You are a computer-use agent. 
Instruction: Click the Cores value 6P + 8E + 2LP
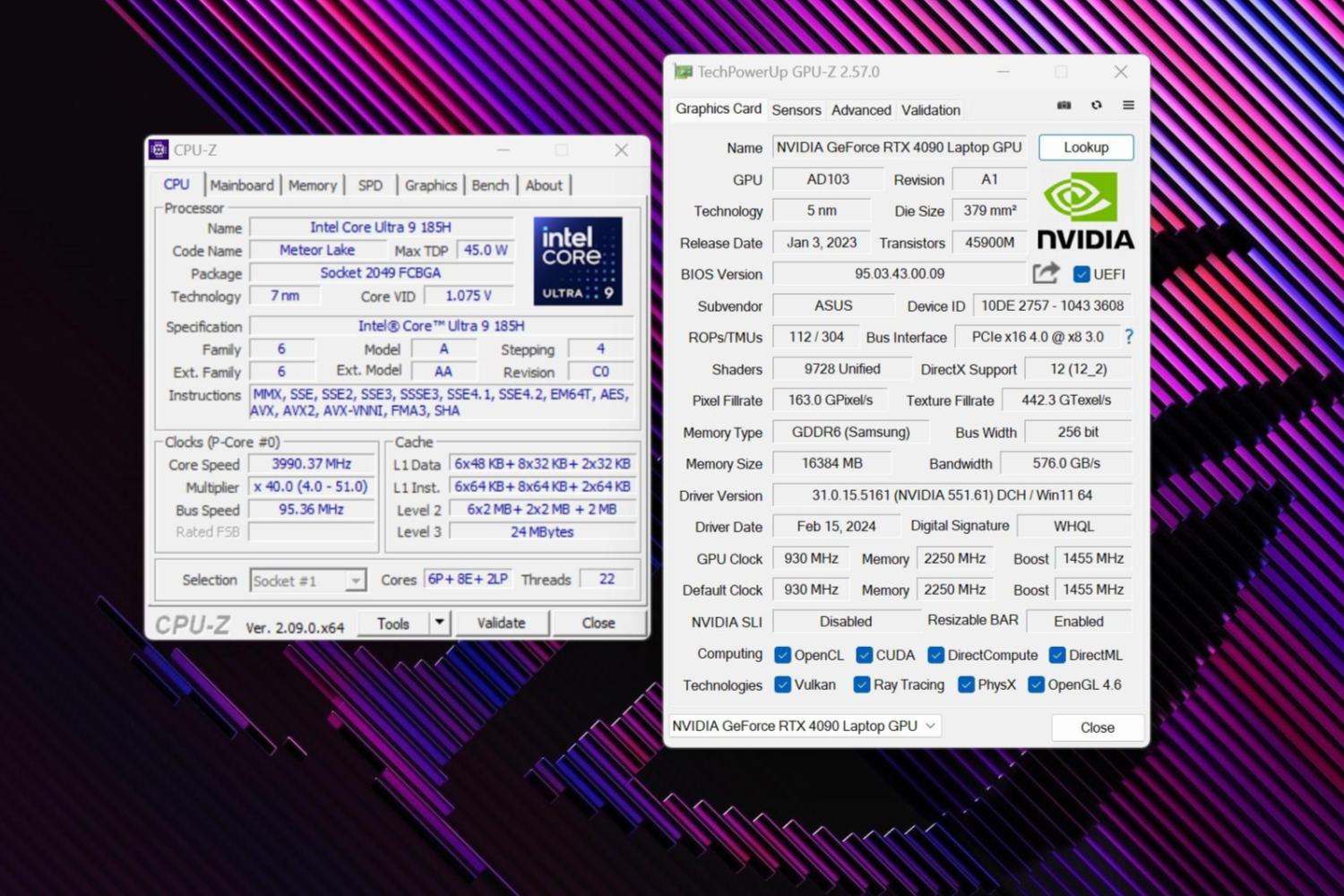click(468, 579)
